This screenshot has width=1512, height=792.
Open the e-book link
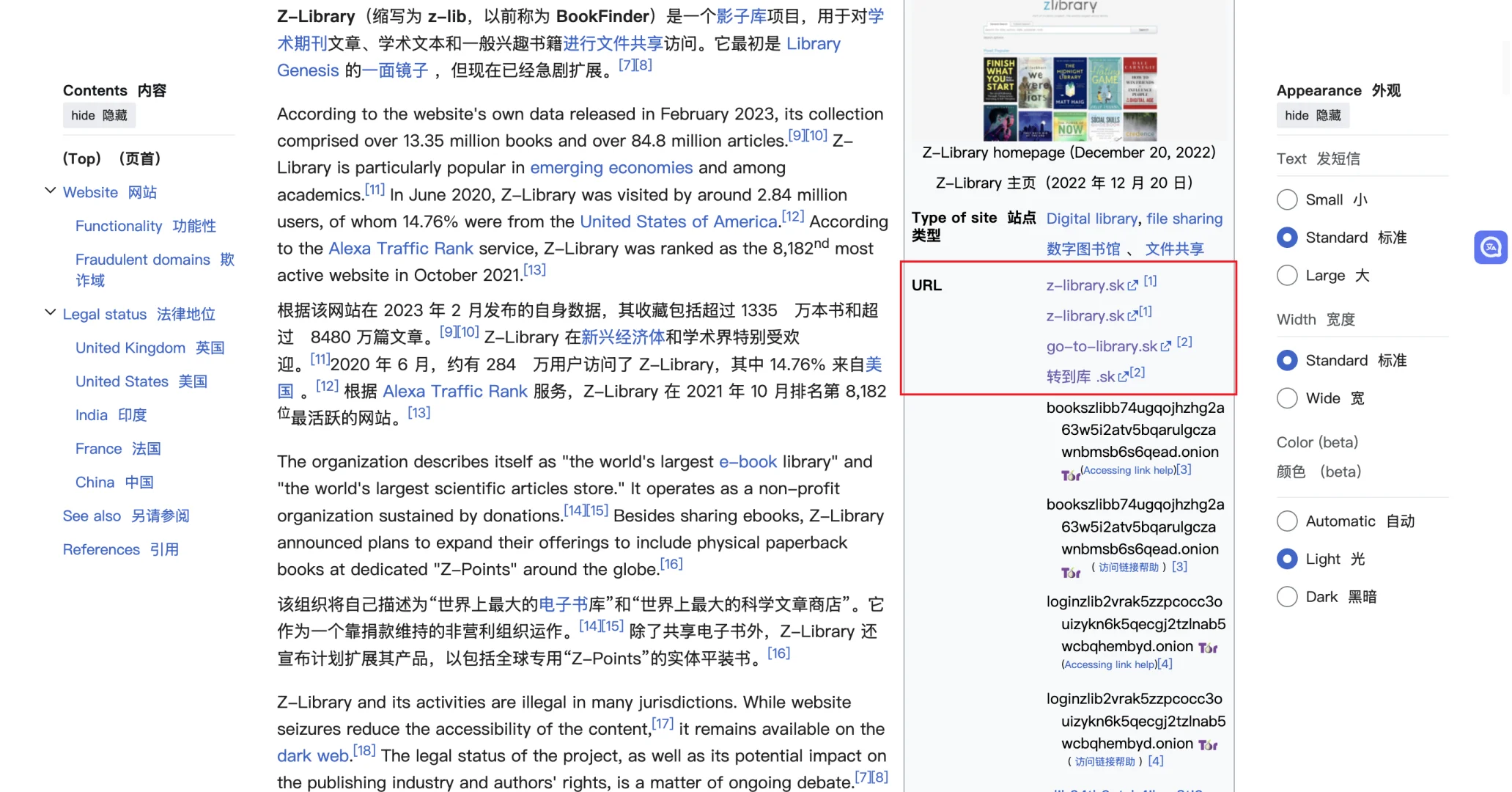[x=748, y=462]
